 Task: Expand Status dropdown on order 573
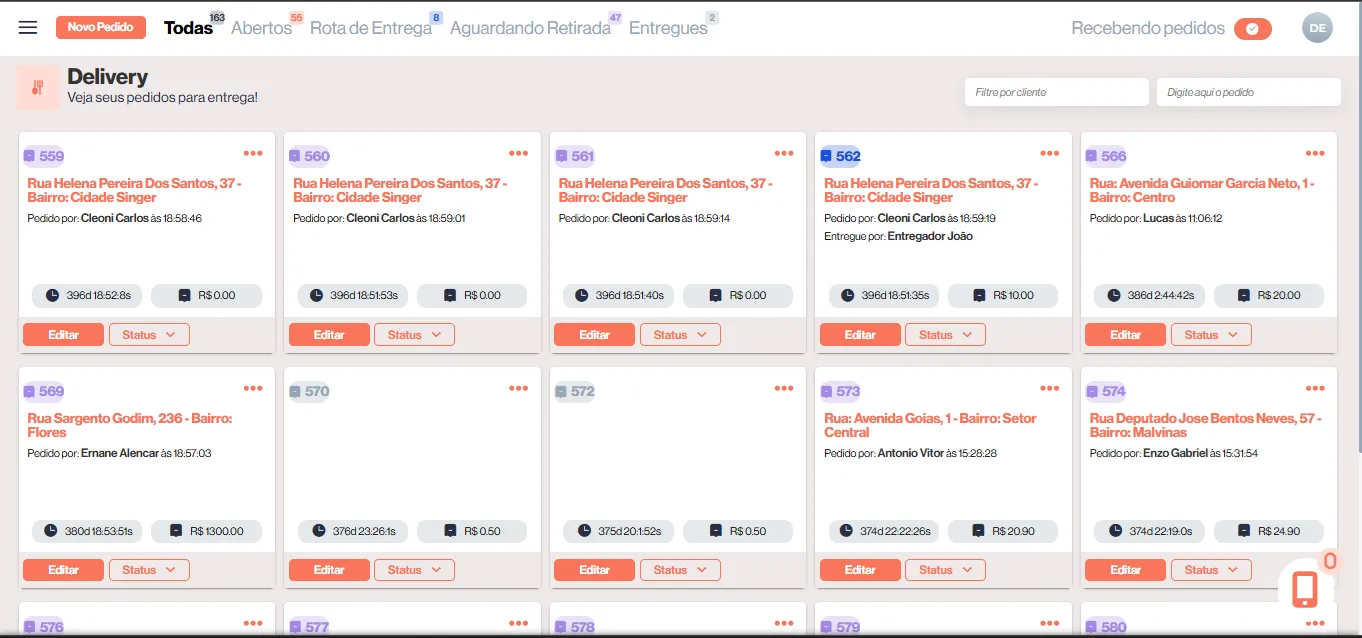point(945,570)
